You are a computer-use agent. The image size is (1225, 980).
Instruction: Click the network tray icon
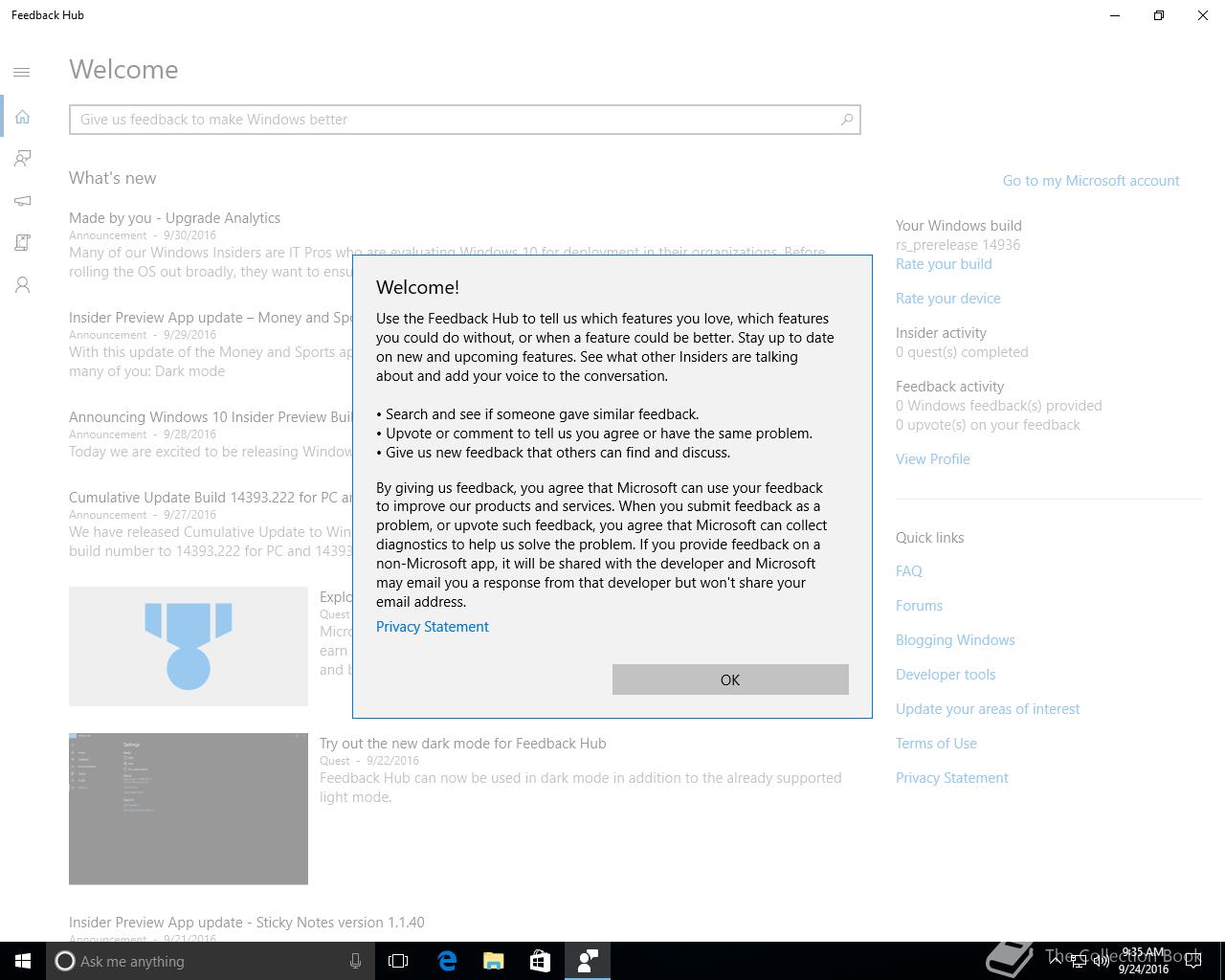pyautogui.click(x=1078, y=961)
